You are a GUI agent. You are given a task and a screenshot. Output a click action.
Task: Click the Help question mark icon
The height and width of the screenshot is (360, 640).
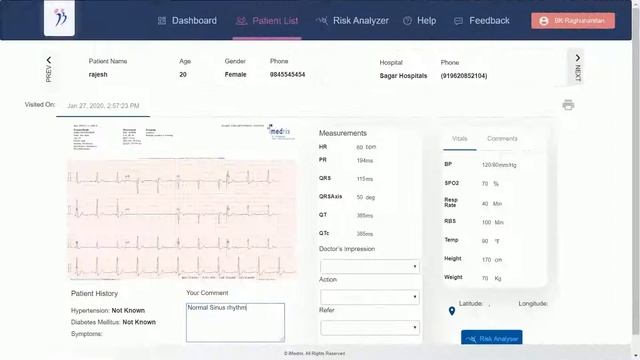(407, 21)
